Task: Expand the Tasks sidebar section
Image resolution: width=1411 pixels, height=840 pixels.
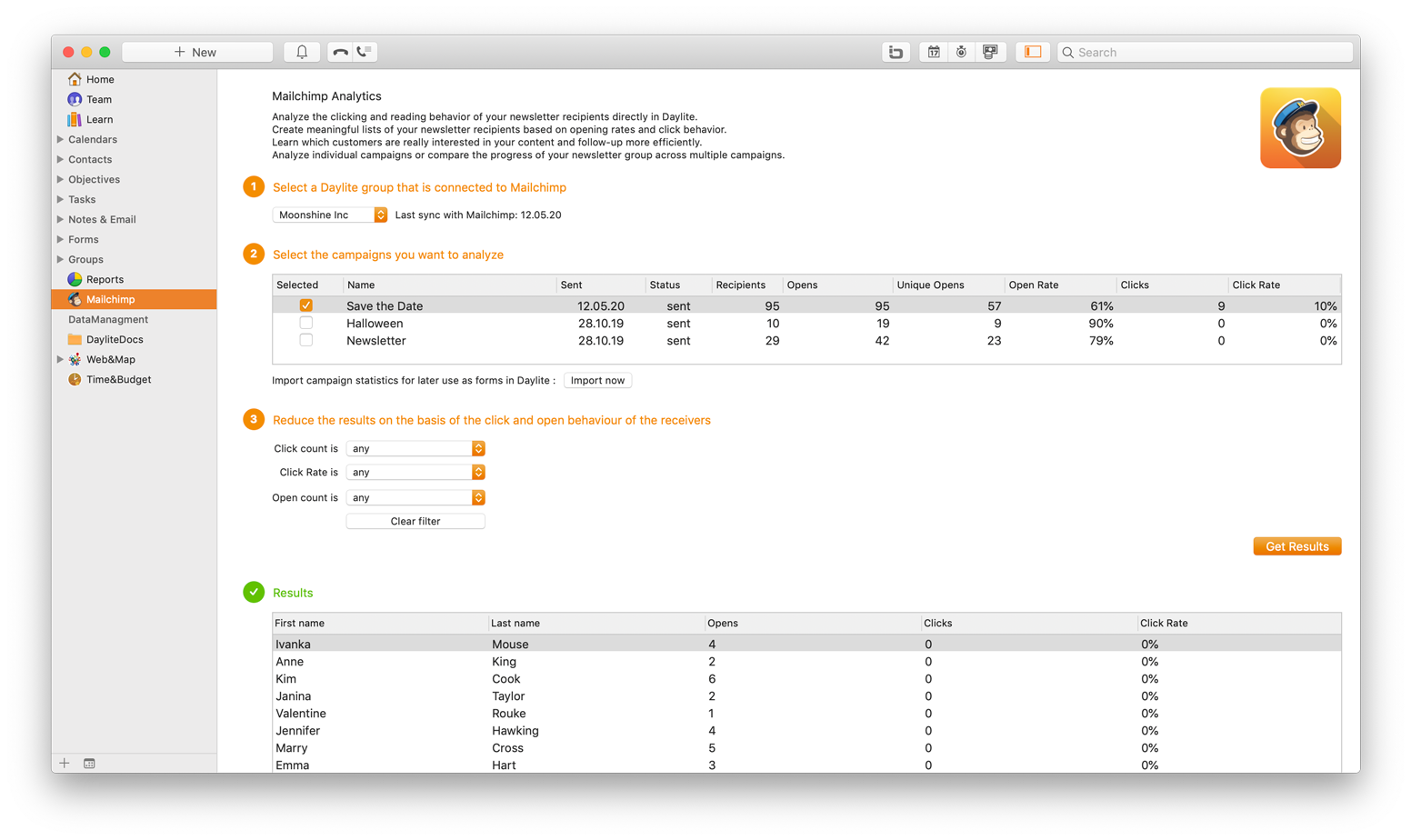Action: pyautogui.click(x=60, y=199)
